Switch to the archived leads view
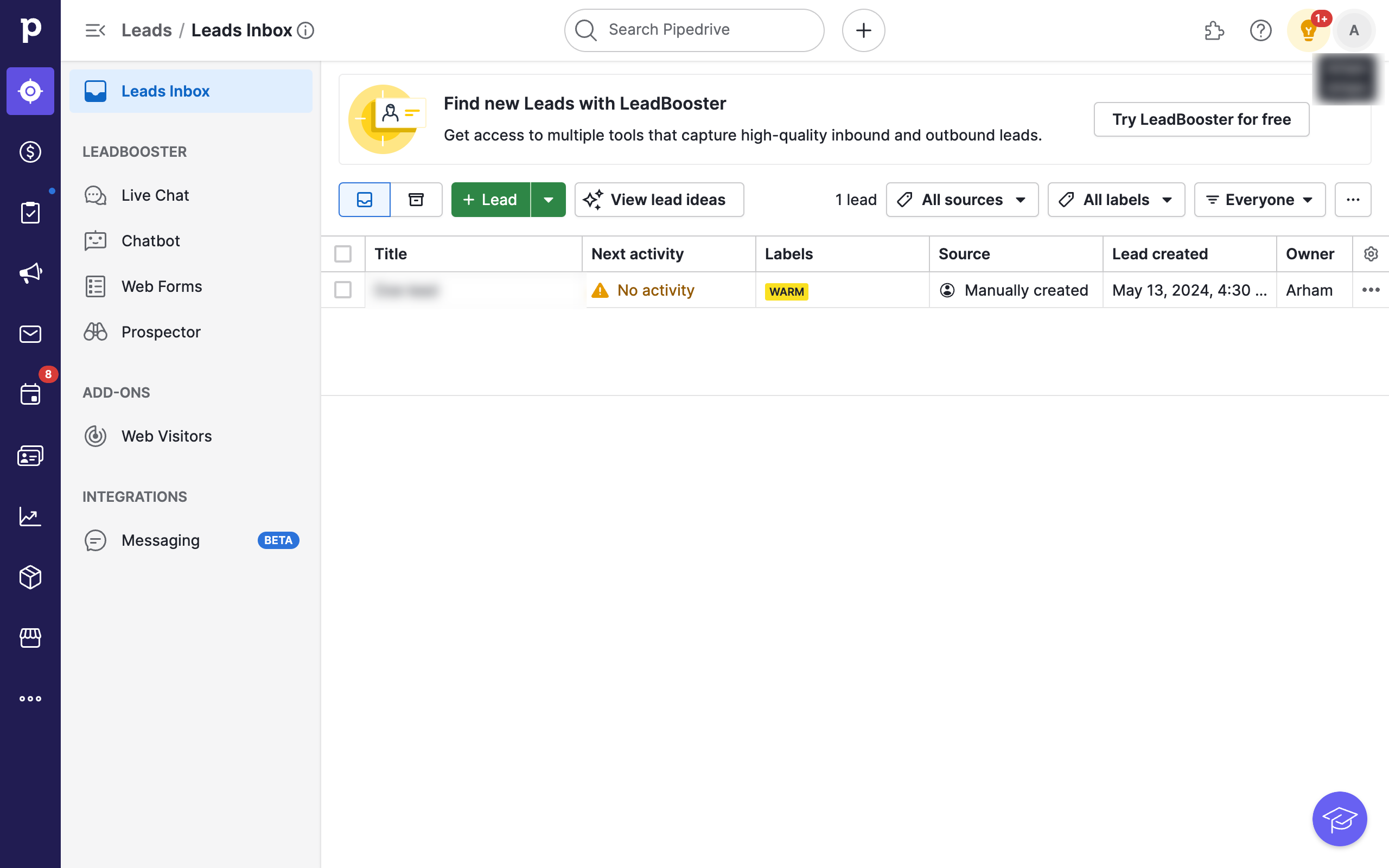This screenshot has height=868, width=1389. click(x=416, y=200)
